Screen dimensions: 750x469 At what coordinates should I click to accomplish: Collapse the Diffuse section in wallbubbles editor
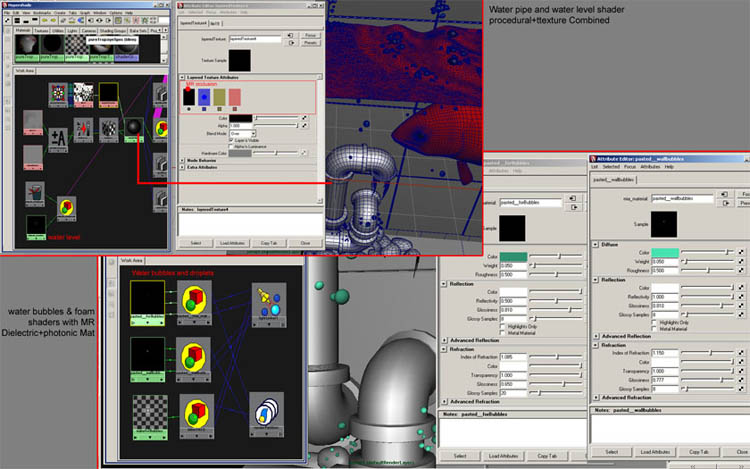(x=596, y=244)
